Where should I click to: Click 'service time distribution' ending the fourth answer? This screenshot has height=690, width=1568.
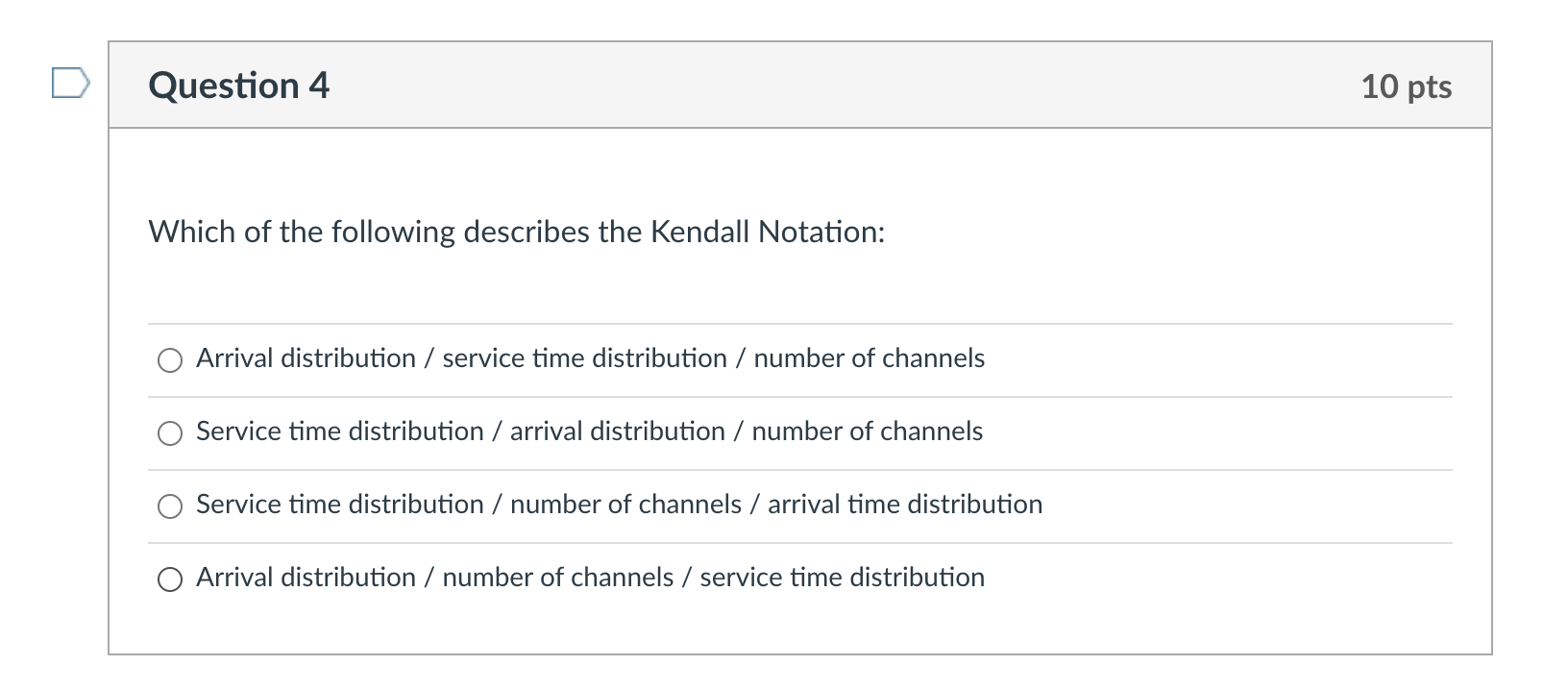pyautogui.click(x=842, y=578)
